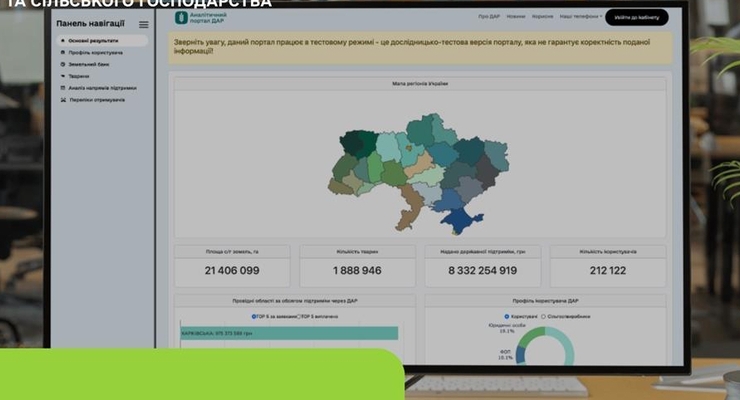Click the Профіль користувача sidebar icon
This screenshot has height=400, width=740.
tap(63, 53)
